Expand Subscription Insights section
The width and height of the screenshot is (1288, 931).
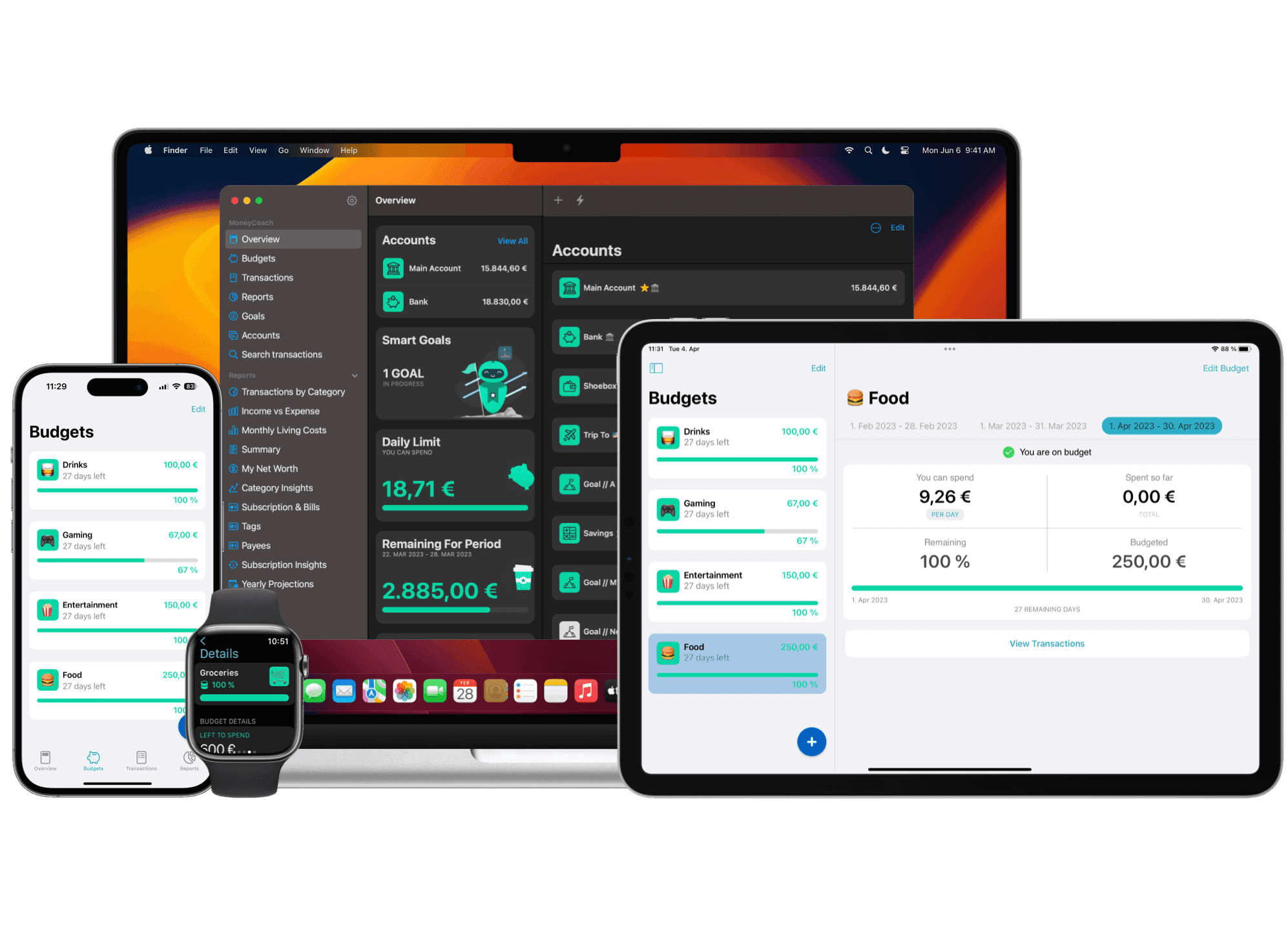283,565
